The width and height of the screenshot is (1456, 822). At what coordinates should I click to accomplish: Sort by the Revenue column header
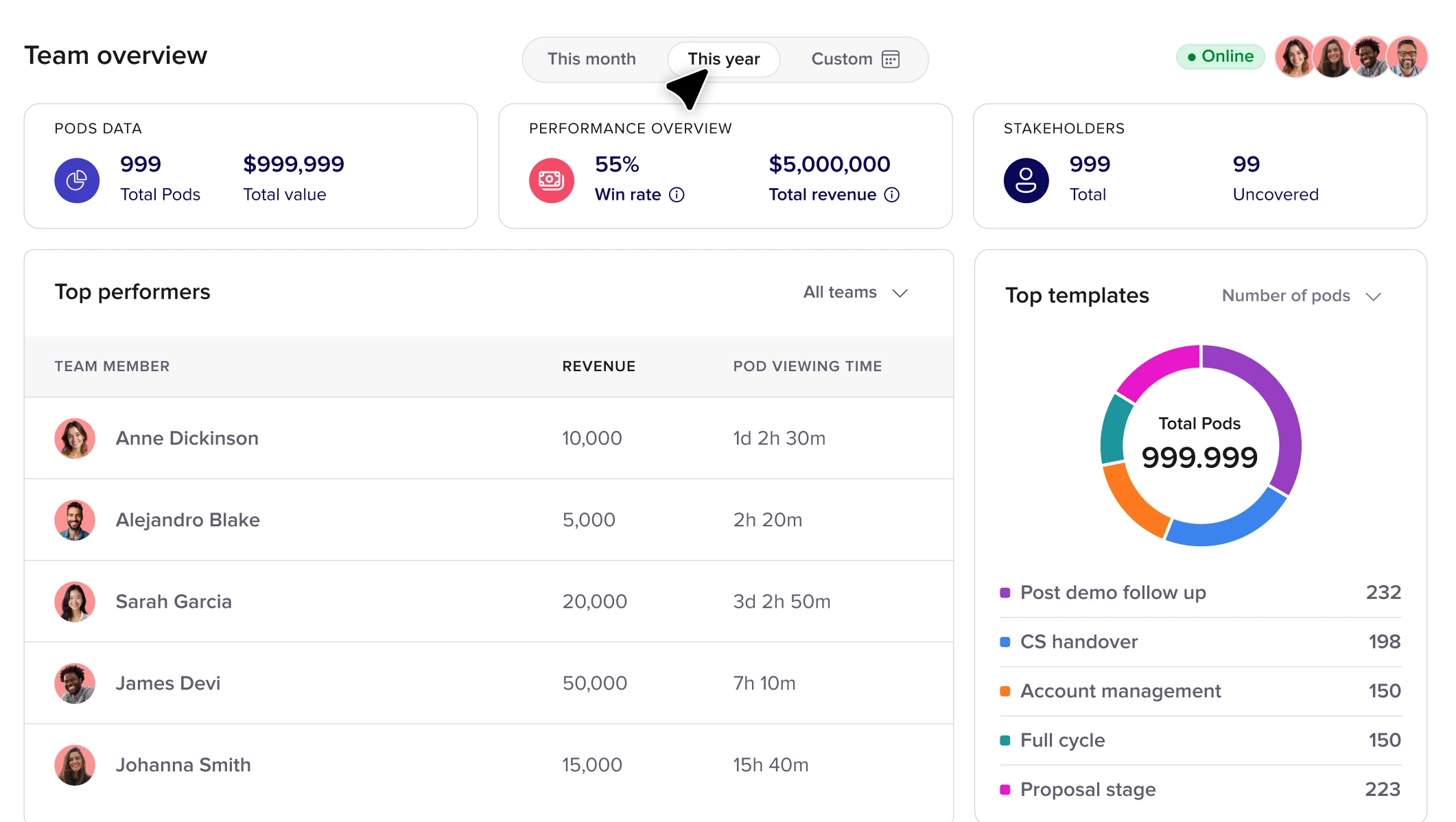598,366
